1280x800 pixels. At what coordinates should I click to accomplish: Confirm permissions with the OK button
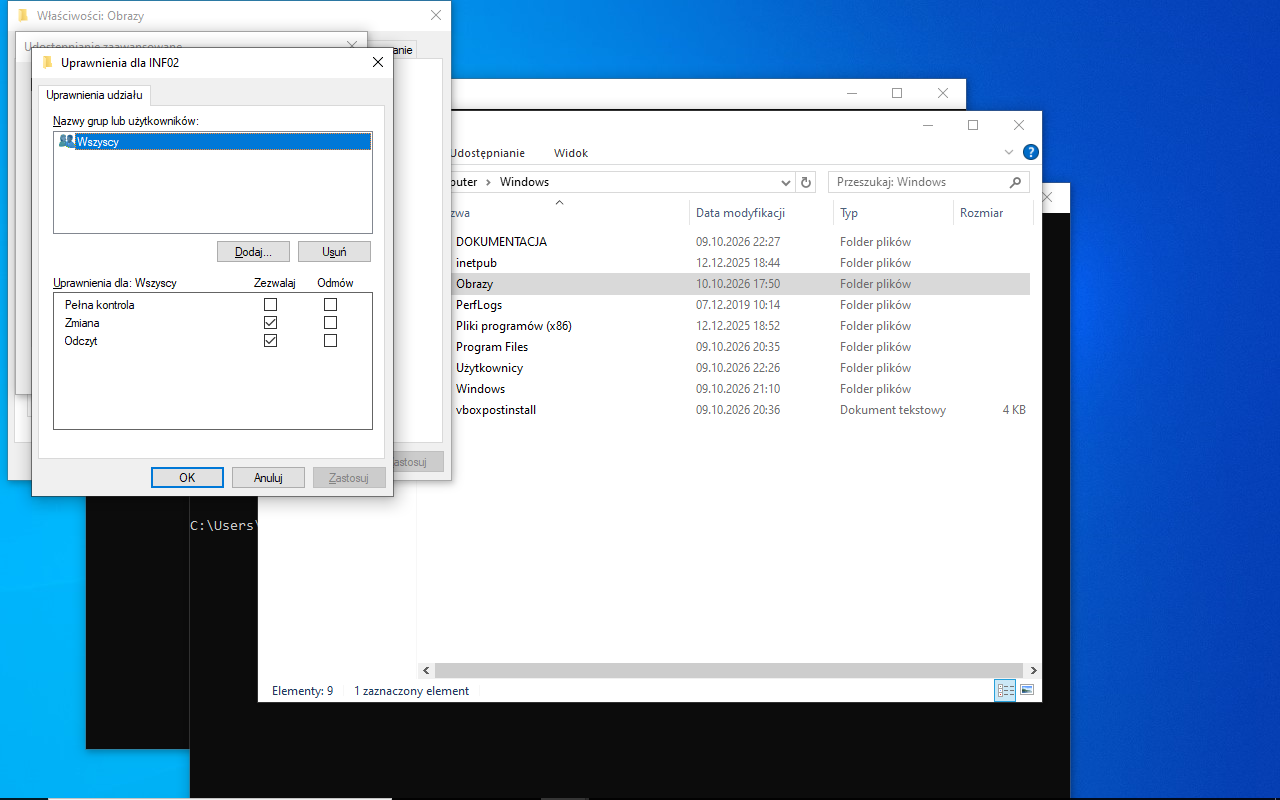[x=187, y=478]
